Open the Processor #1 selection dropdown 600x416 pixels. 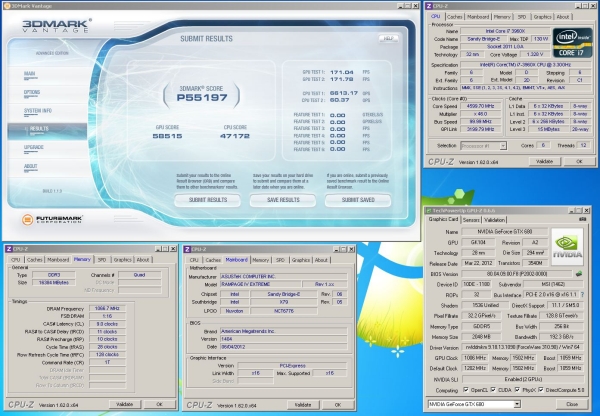(503, 145)
